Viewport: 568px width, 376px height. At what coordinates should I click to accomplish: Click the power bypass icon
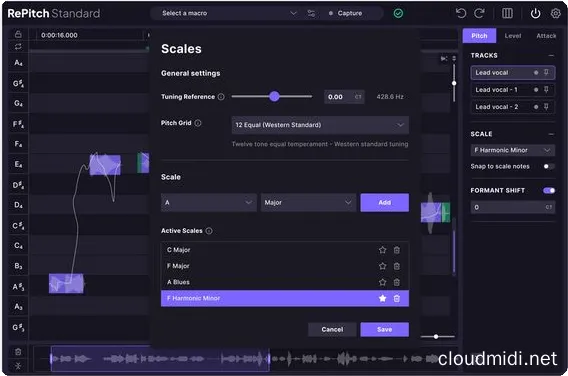535,13
